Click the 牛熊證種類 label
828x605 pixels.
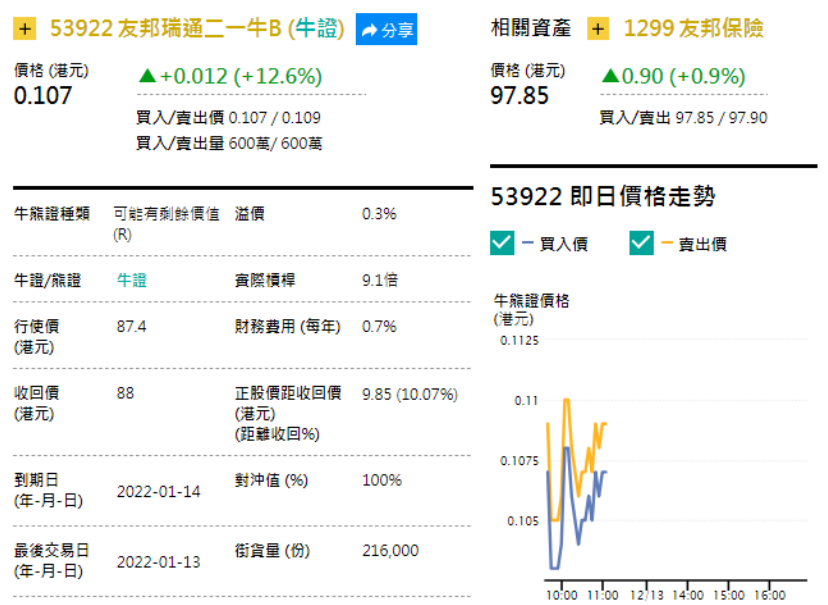[x=52, y=214]
